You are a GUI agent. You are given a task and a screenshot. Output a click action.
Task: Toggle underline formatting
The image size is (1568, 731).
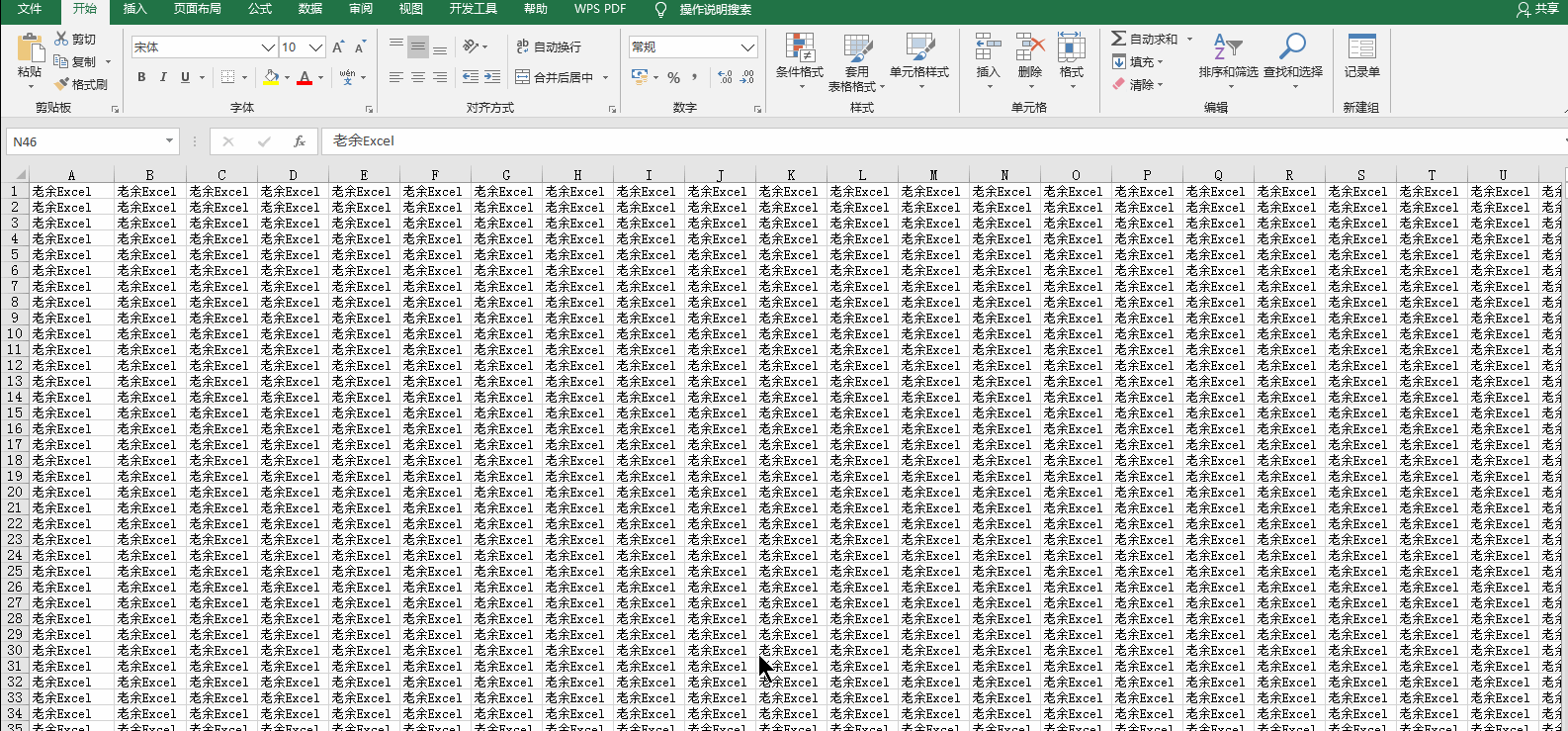pyautogui.click(x=185, y=77)
